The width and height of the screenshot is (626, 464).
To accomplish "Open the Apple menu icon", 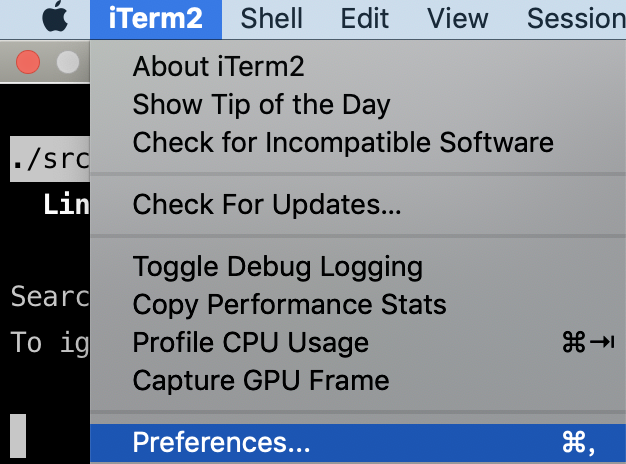I will click(x=55, y=17).
